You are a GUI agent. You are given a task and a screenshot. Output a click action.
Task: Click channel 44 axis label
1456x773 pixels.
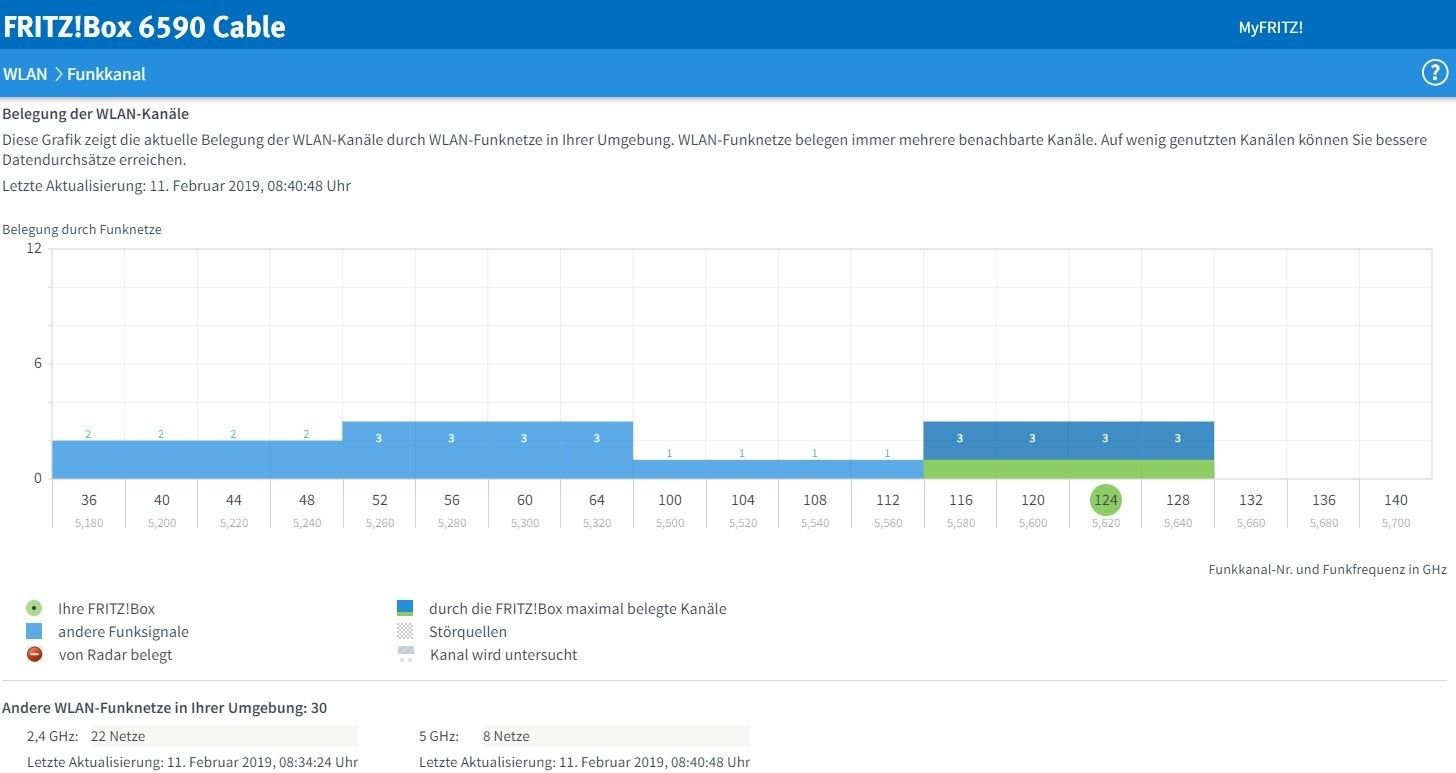point(234,500)
